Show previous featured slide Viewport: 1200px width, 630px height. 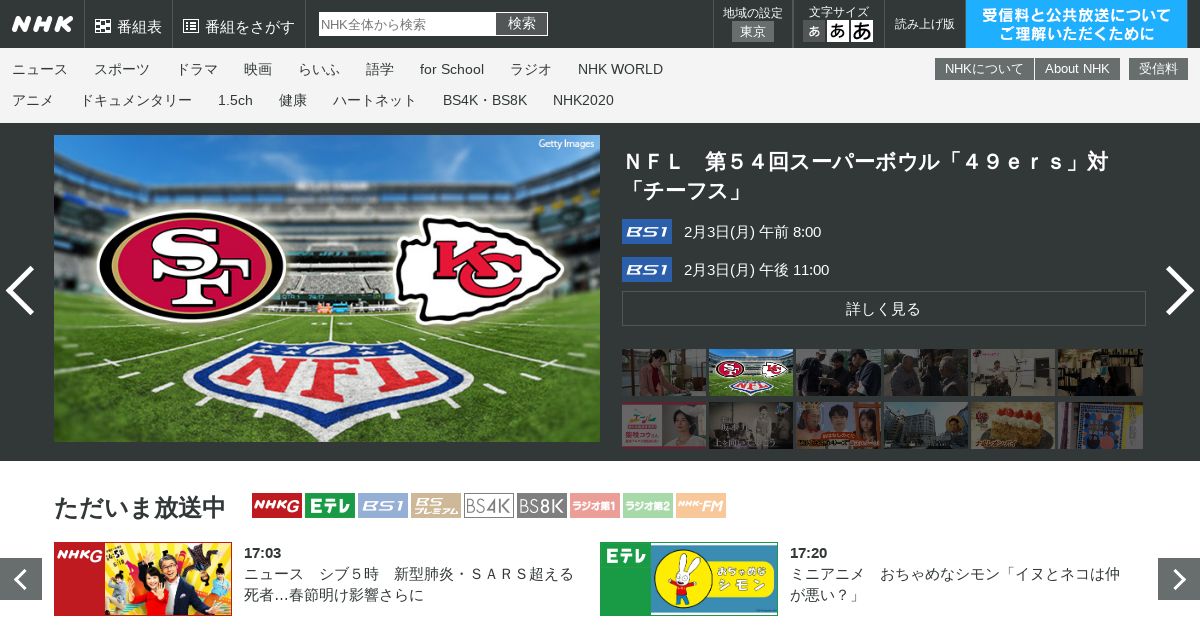coord(20,291)
